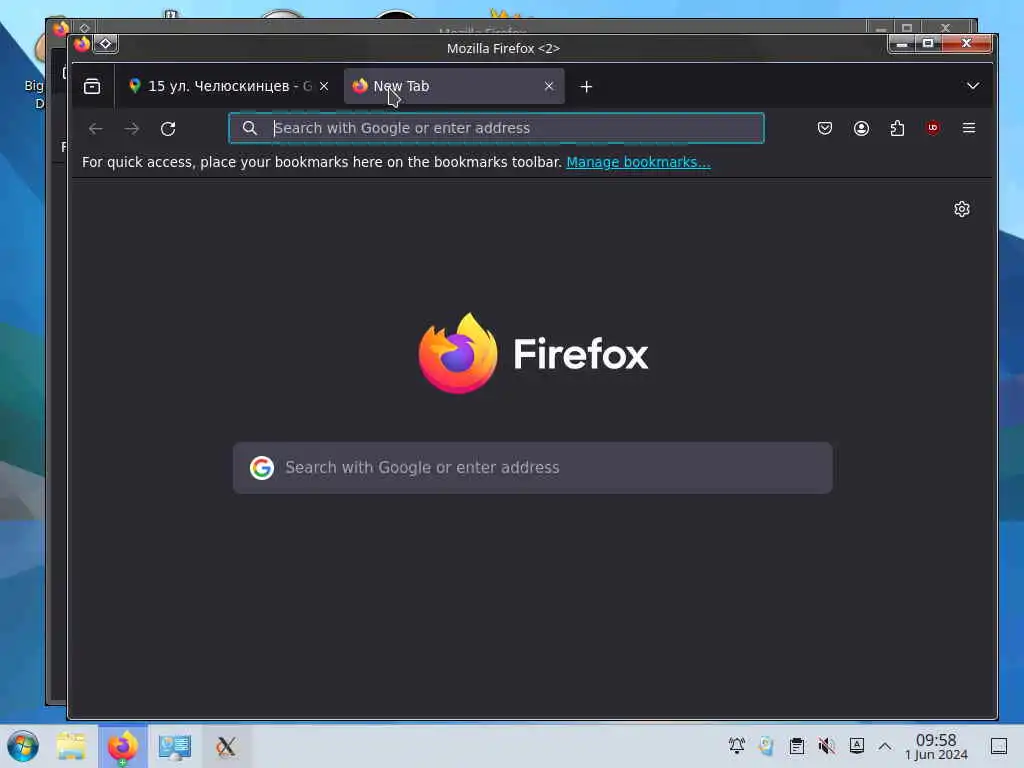This screenshot has height=768, width=1024.
Task: Open the Firefox <2> window title bar menu icon
Action: coord(82,44)
